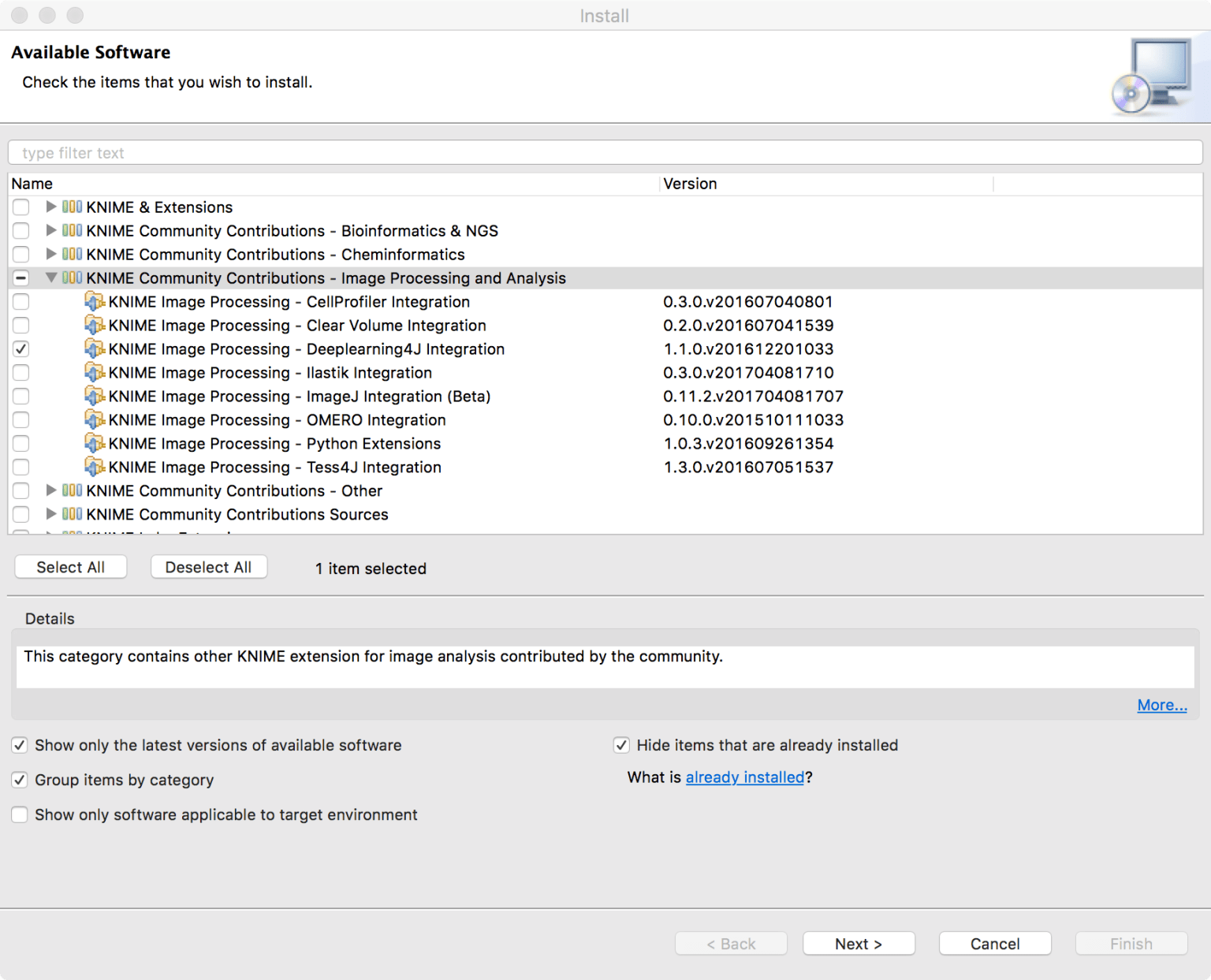Focus the type filter text field
Screen dimensions: 1211x980
tap(605, 153)
